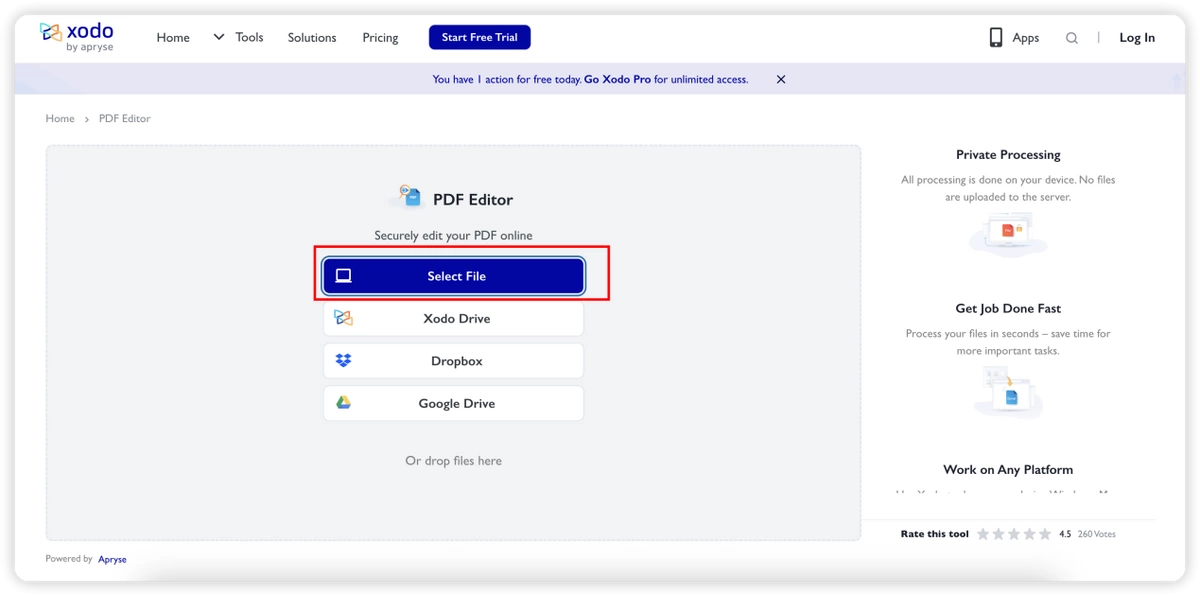
Task: Click the Dropbox icon in the upload options
Action: [343, 360]
